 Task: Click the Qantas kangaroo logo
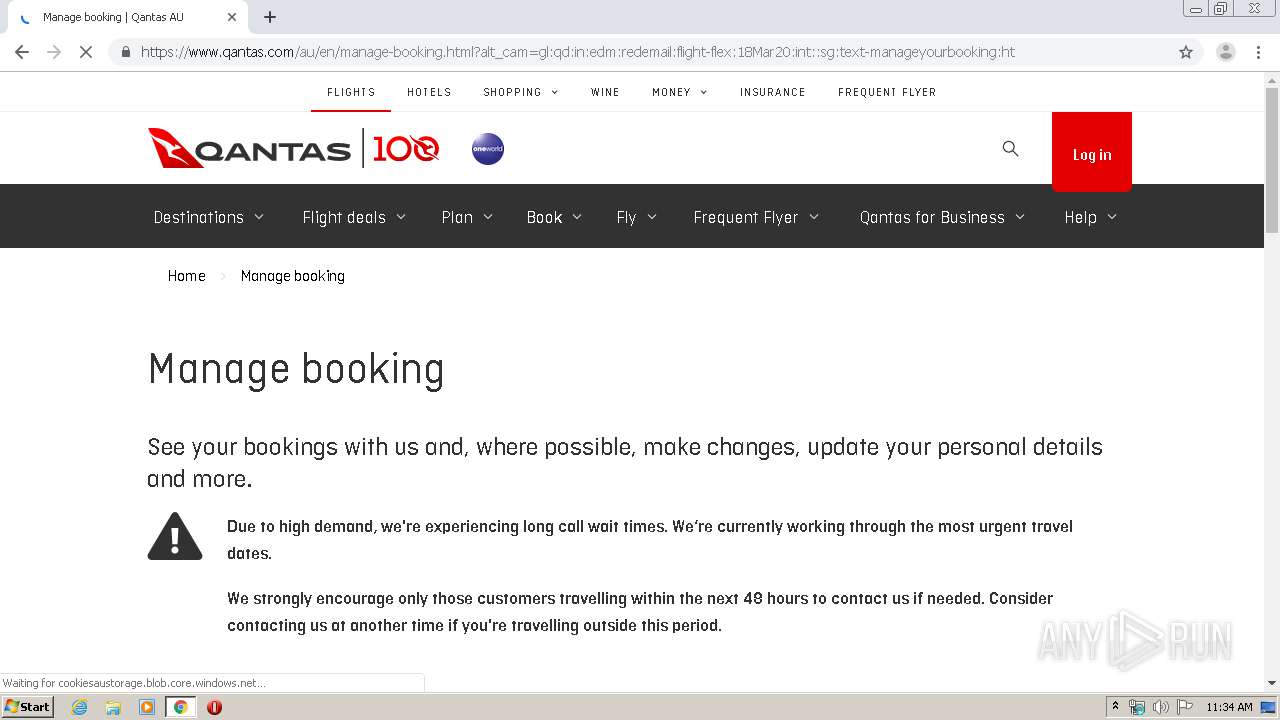[249, 149]
